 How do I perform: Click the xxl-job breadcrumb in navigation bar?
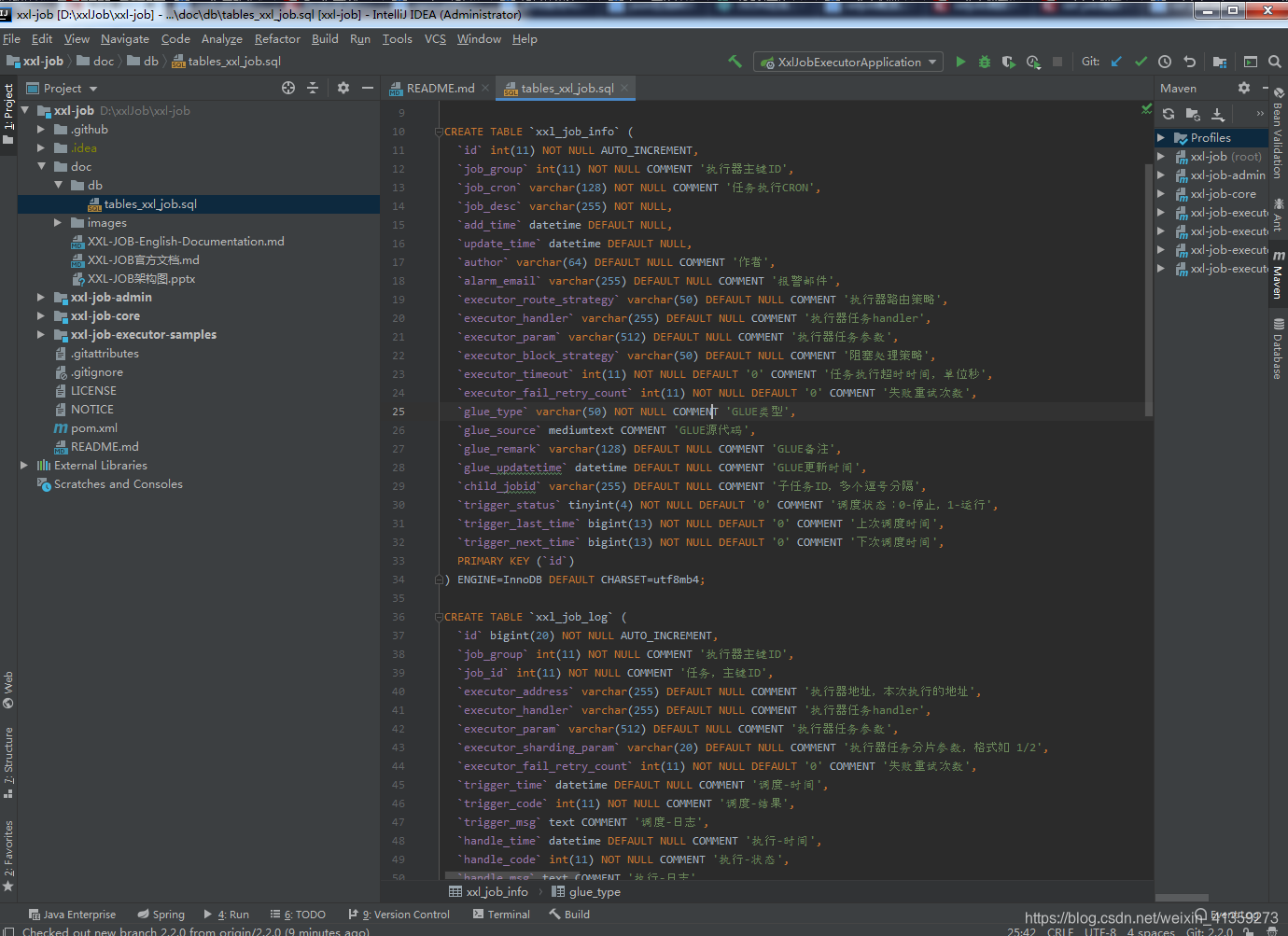(x=35, y=62)
